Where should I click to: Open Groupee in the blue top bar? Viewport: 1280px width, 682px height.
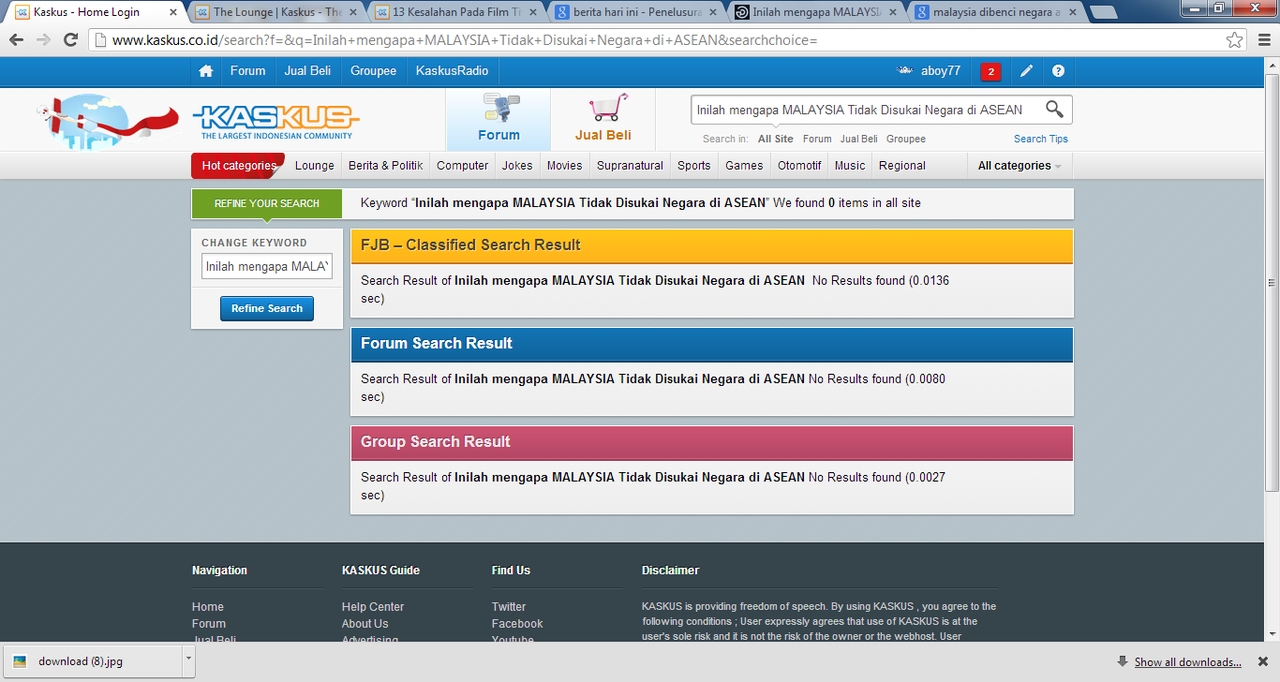coord(373,71)
